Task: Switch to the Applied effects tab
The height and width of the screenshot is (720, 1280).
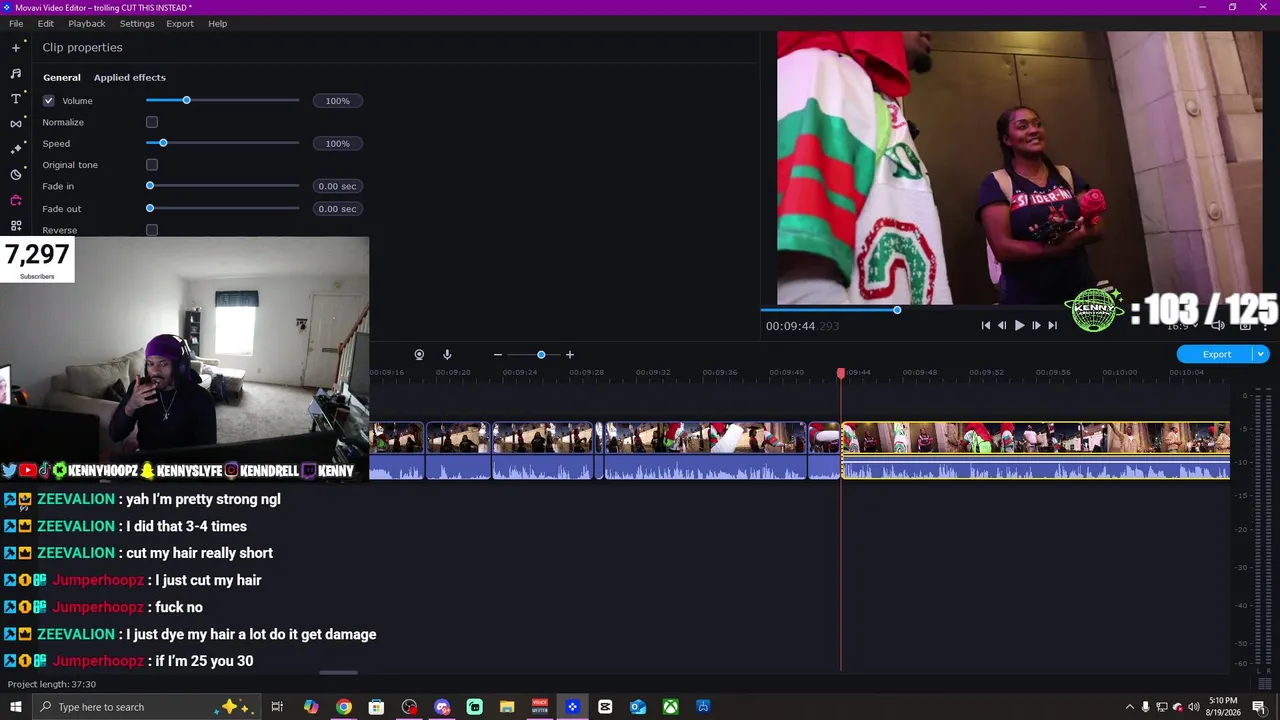Action: point(130,77)
